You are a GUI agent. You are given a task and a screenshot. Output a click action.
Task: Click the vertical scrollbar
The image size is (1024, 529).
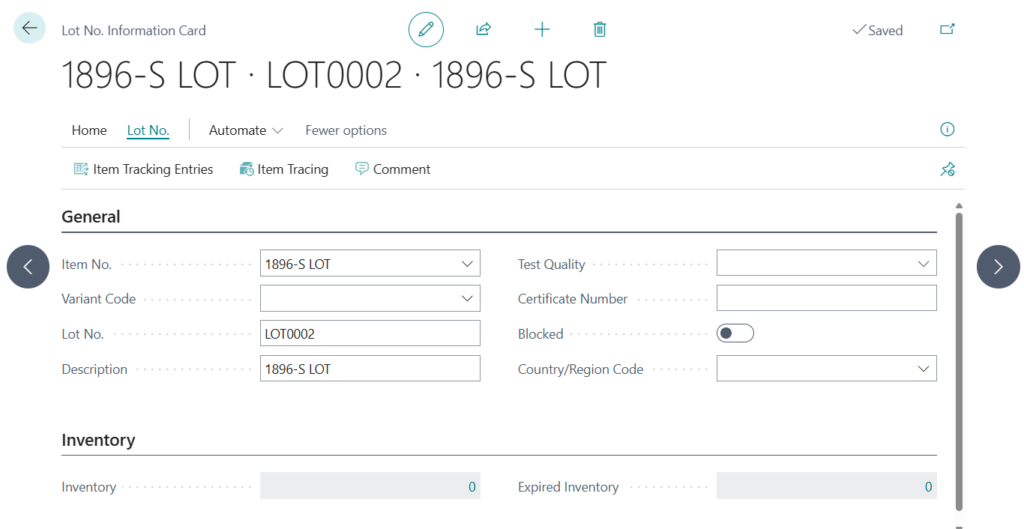pyautogui.click(x=959, y=360)
